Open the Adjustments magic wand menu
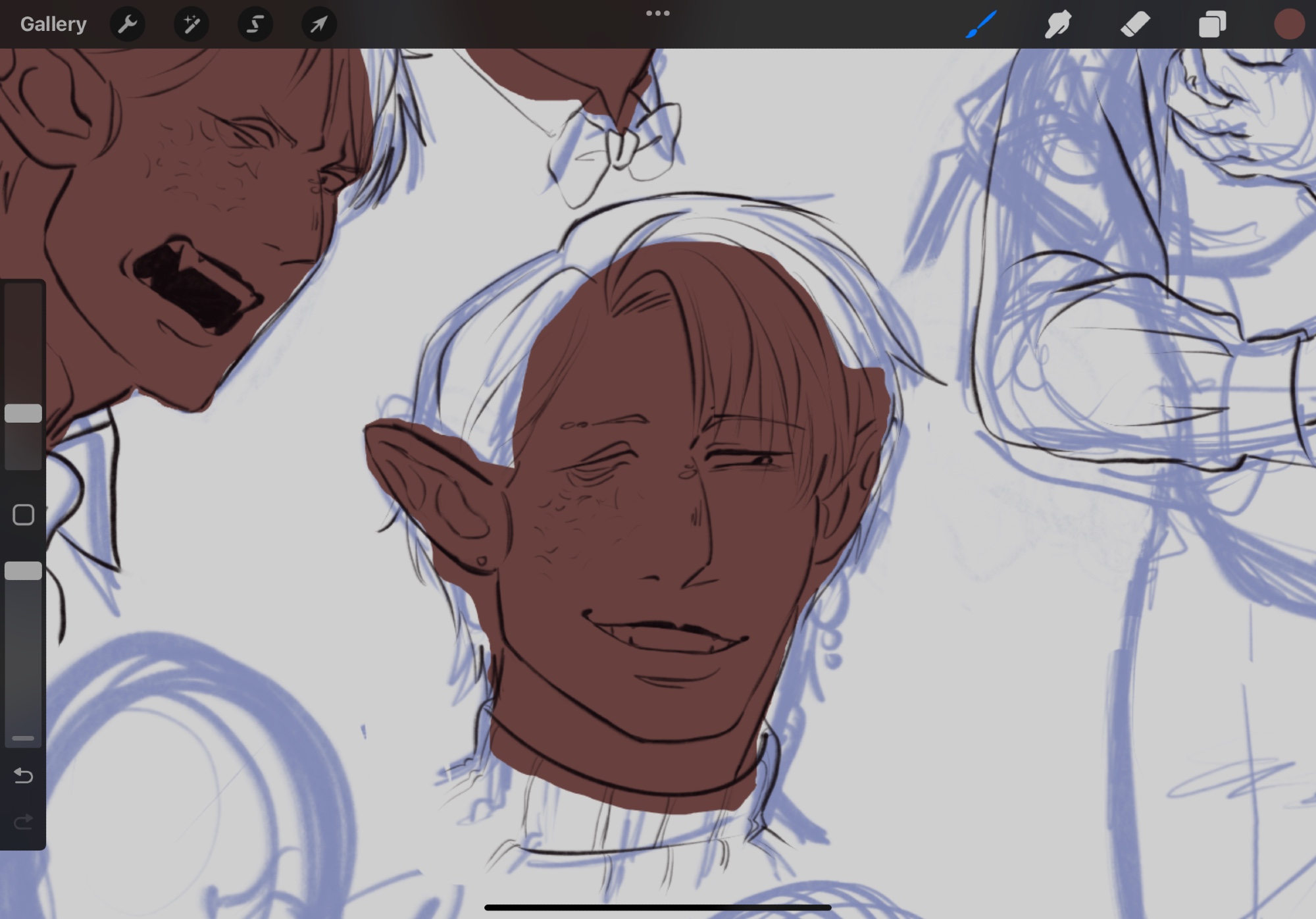 [x=191, y=25]
